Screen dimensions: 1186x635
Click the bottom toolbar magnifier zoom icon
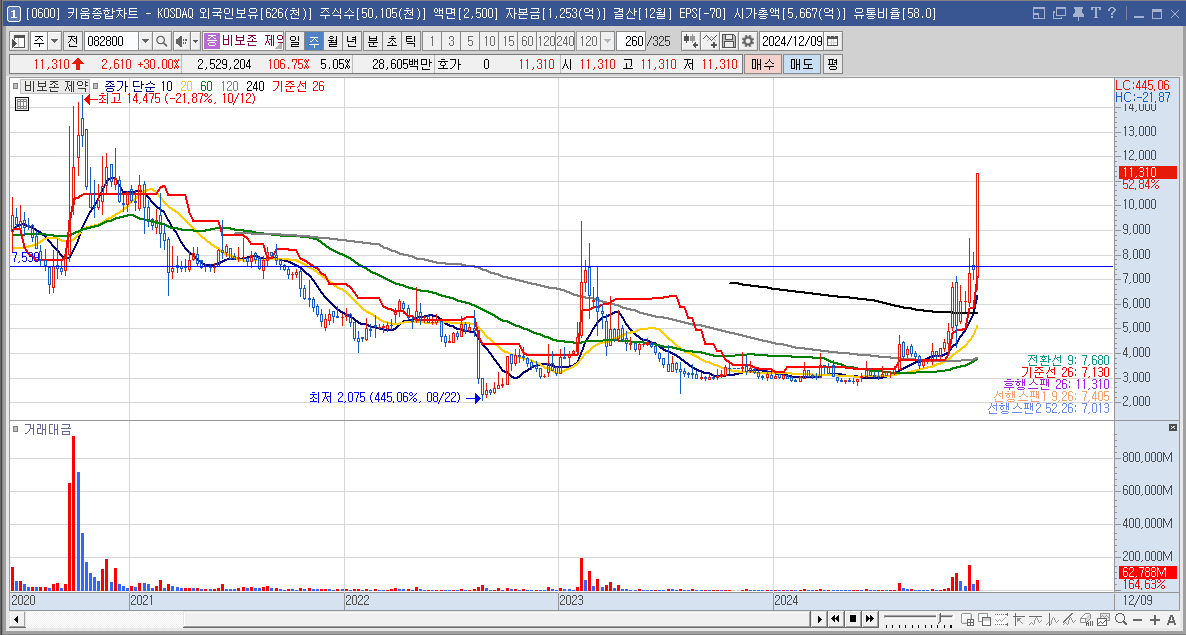pos(1121,619)
